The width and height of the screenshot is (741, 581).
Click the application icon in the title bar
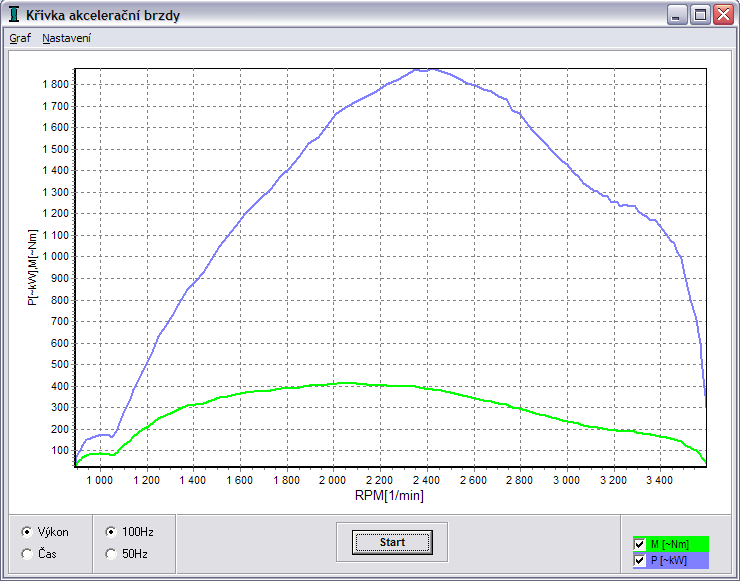click(x=14, y=15)
